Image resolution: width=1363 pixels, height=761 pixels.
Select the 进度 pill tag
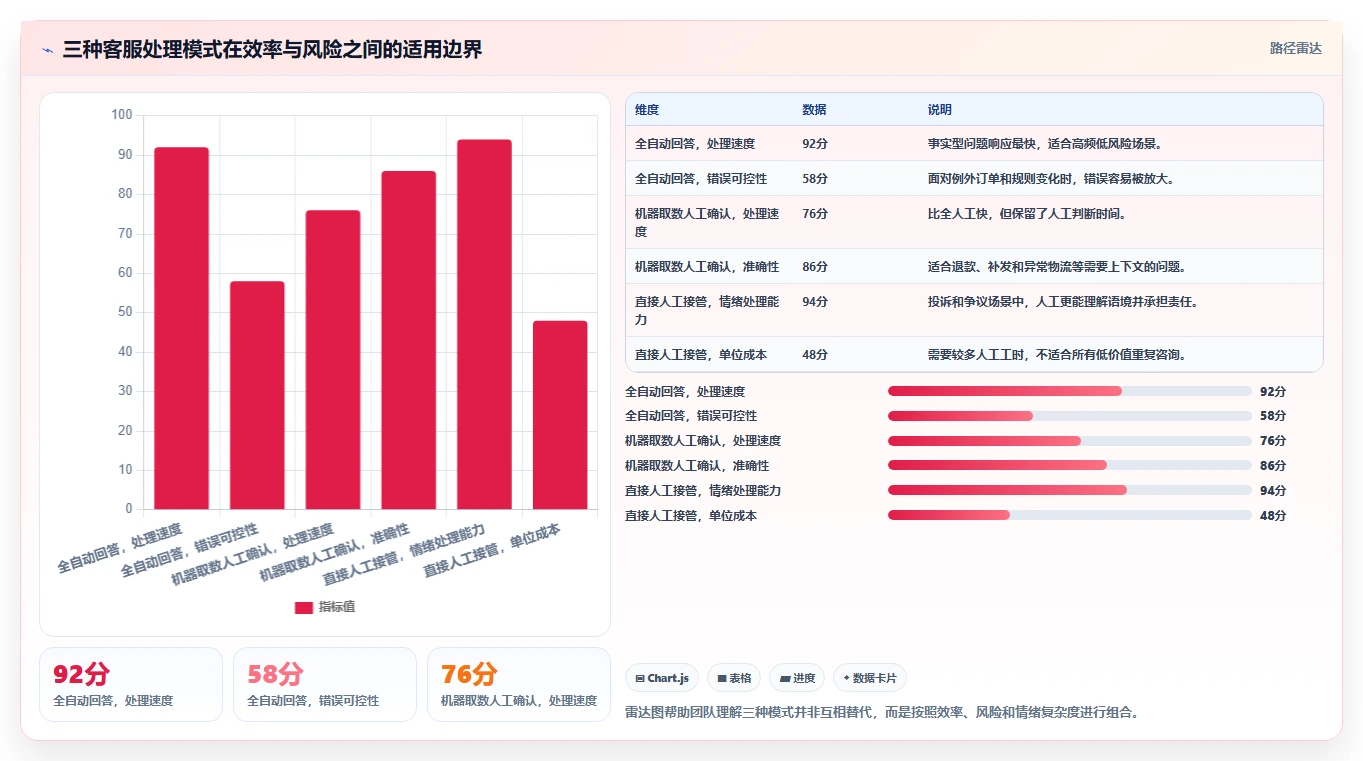pos(797,678)
